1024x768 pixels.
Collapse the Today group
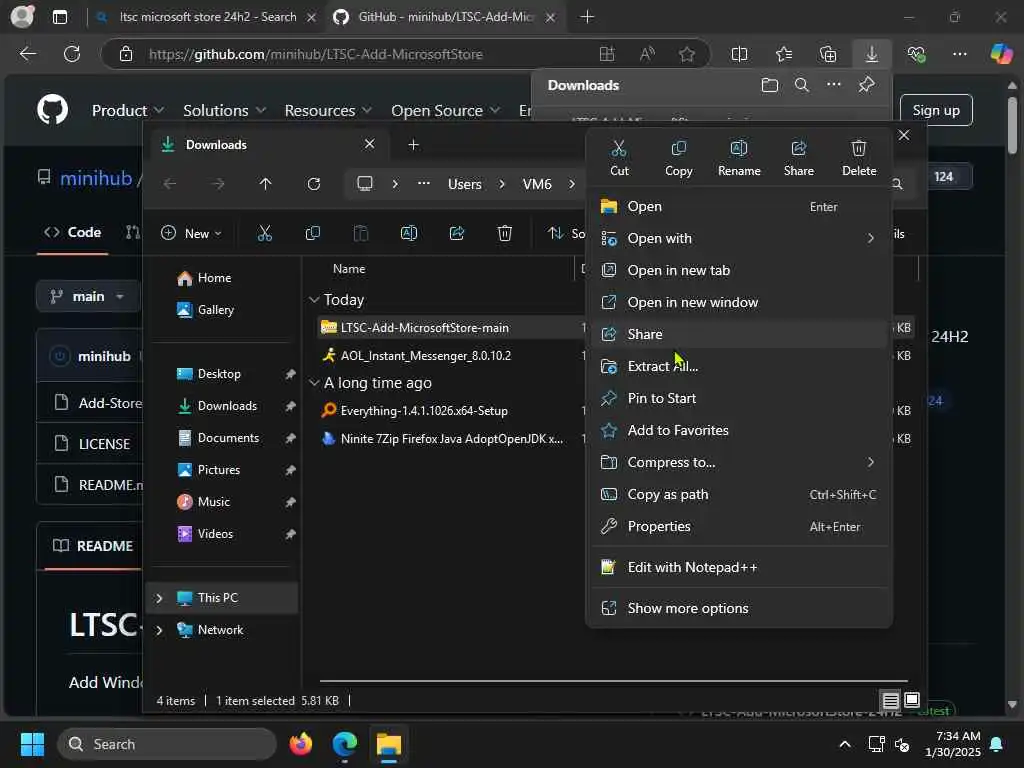pos(314,300)
